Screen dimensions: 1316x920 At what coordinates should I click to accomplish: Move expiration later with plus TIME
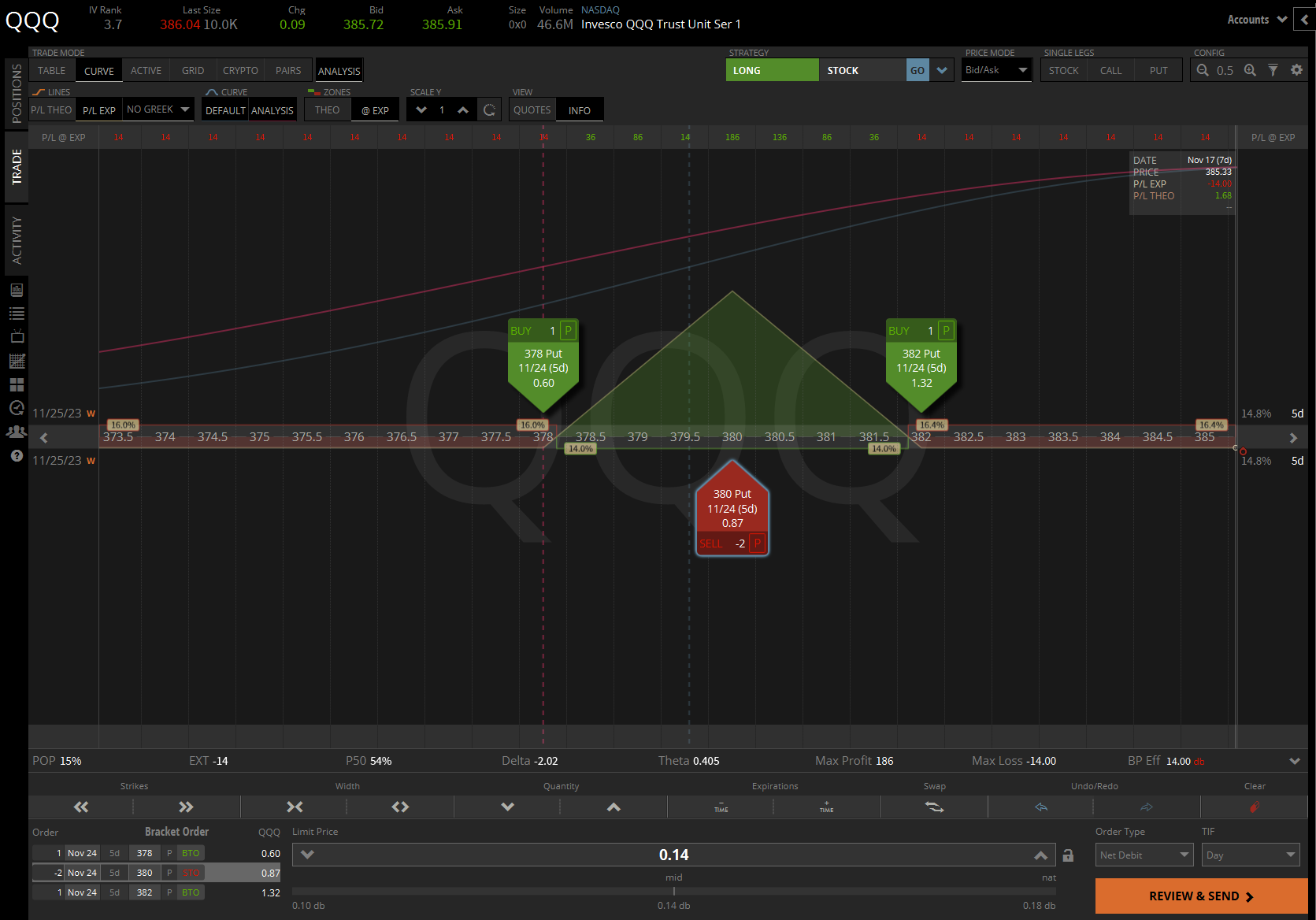pyautogui.click(x=826, y=807)
